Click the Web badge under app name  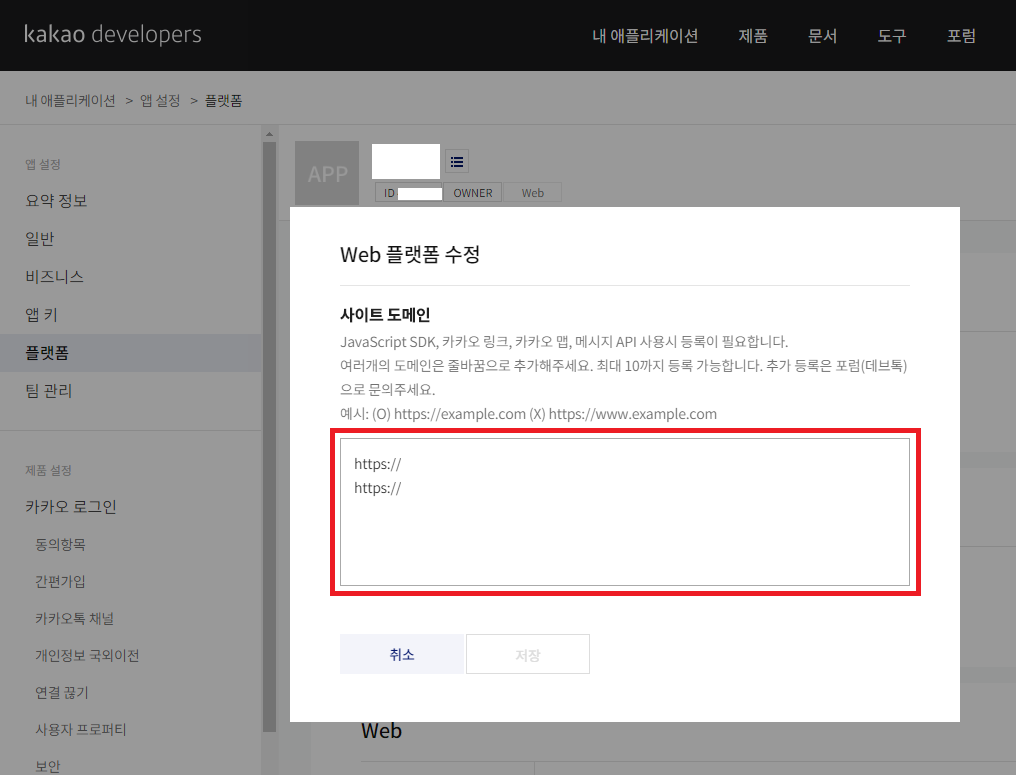[x=533, y=193]
